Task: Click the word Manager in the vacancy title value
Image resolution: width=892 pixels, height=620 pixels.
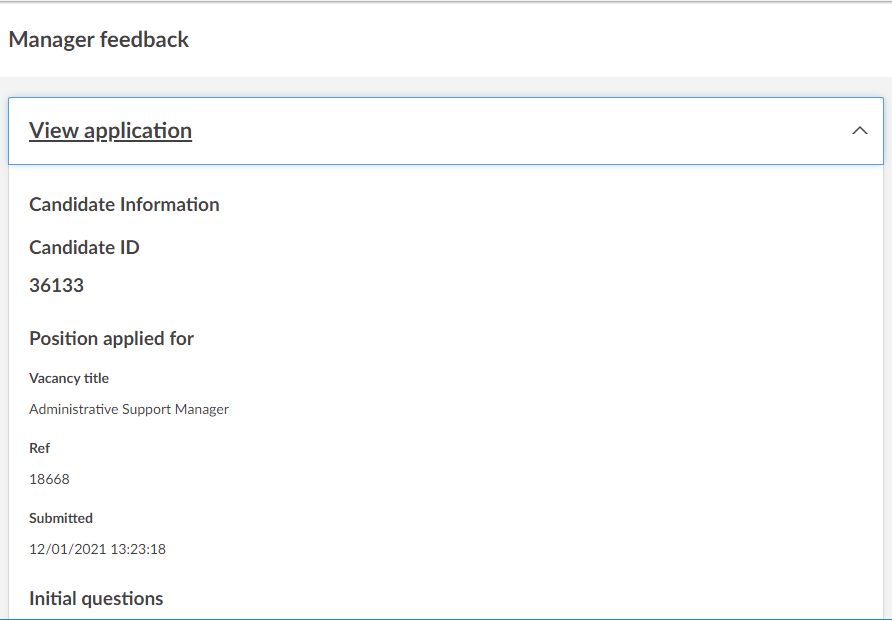Action: point(203,409)
